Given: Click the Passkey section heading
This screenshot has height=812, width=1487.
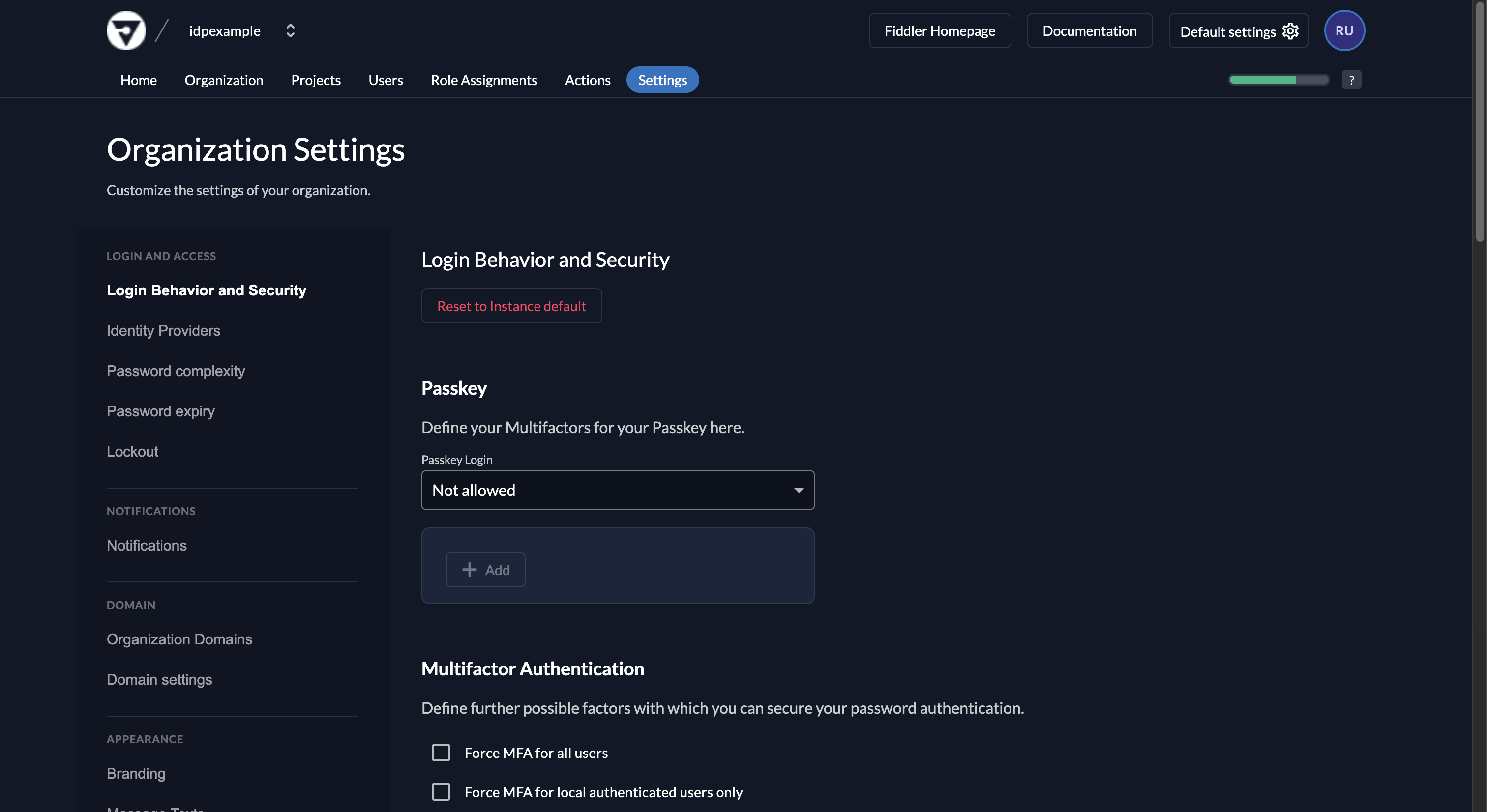Looking at the screenshot, I should (454, 388).
